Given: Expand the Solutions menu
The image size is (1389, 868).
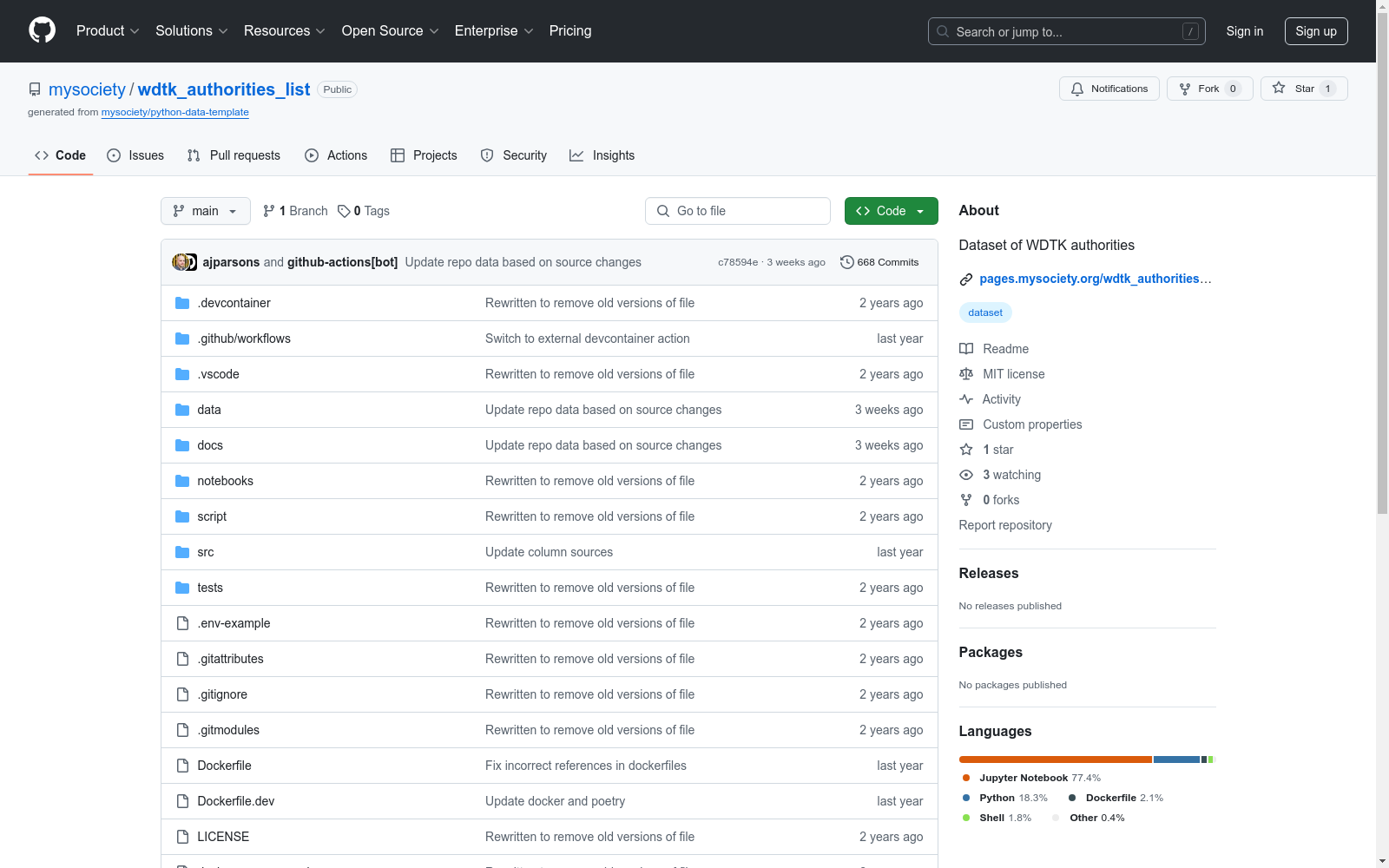Looking at the screenshot, I should (x=192, y=31).
